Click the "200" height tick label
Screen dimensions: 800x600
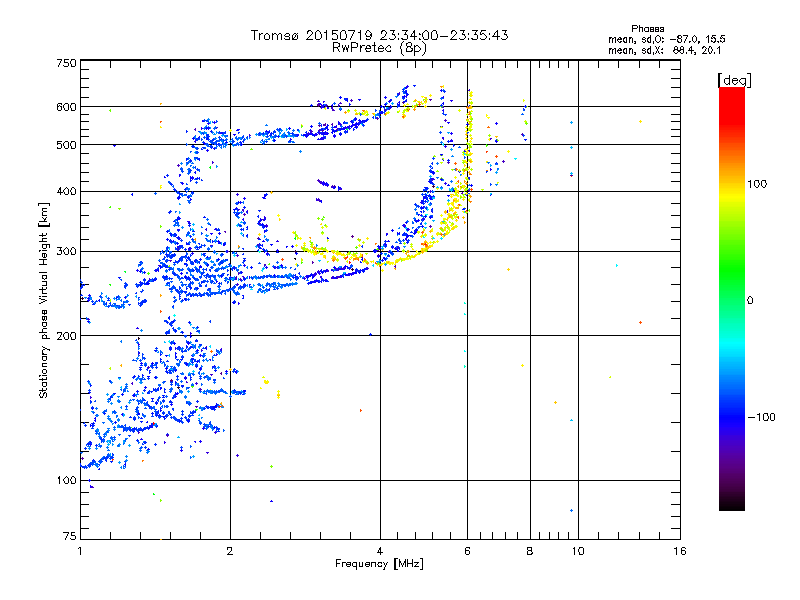point(66,336)
